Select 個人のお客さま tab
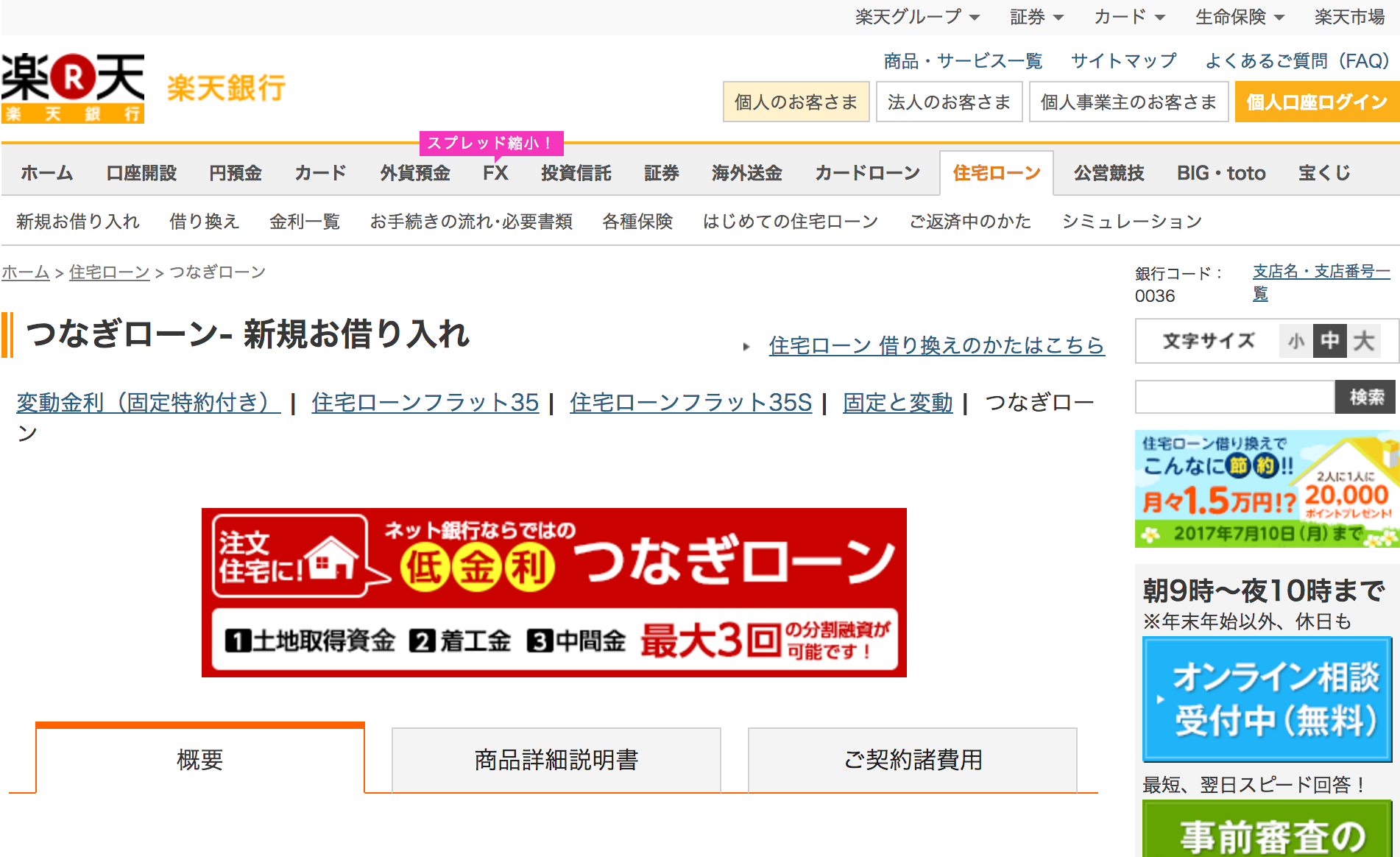 pyautogui.click(x=796, y=102)
